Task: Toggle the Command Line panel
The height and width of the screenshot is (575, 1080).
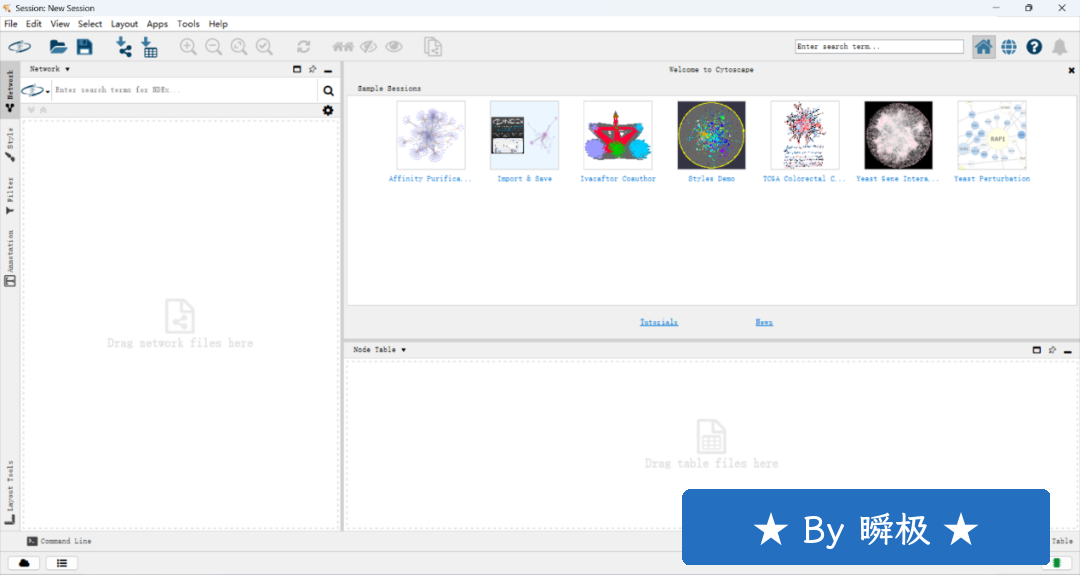Action: click(x=60, y=541)
